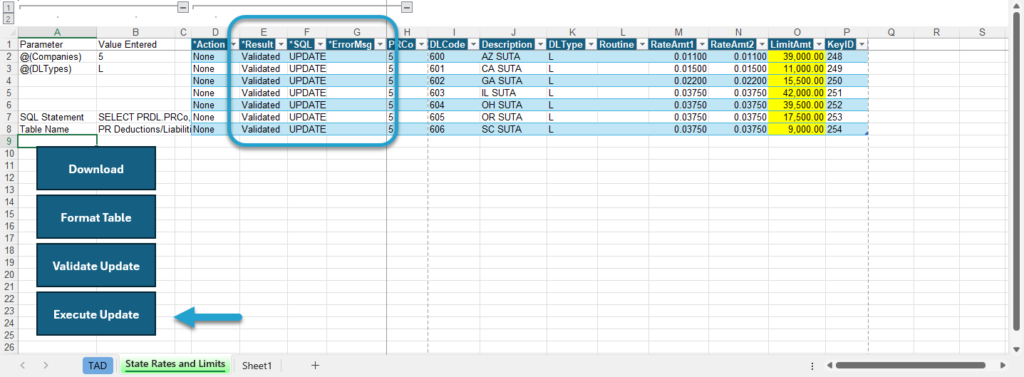Click the Download button
The image size is (1024, 377).
(x=96, y=169)
